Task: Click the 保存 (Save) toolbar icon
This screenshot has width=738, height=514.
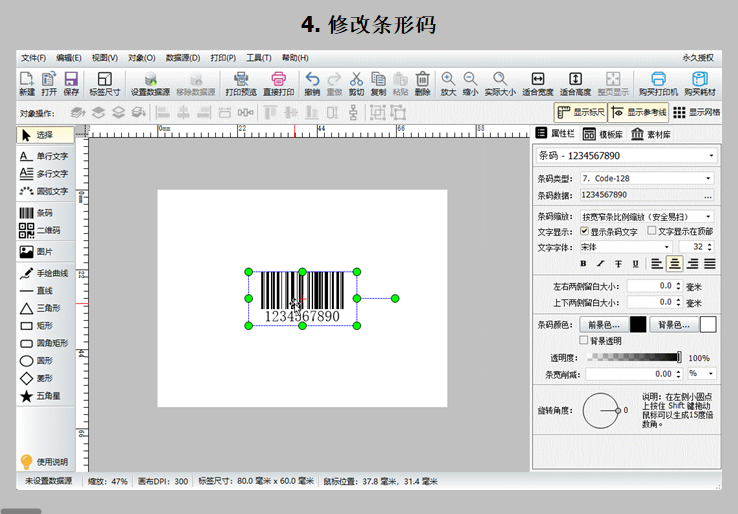Action: click(x=71, y=84)
